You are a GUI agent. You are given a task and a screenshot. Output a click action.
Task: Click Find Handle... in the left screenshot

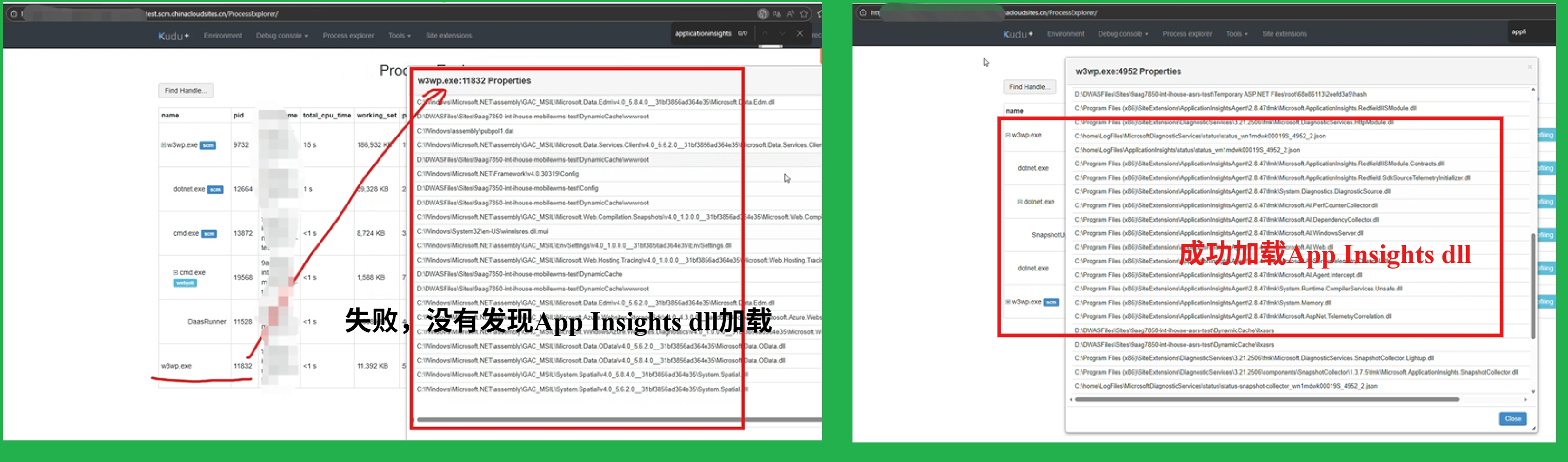(186, 91)
